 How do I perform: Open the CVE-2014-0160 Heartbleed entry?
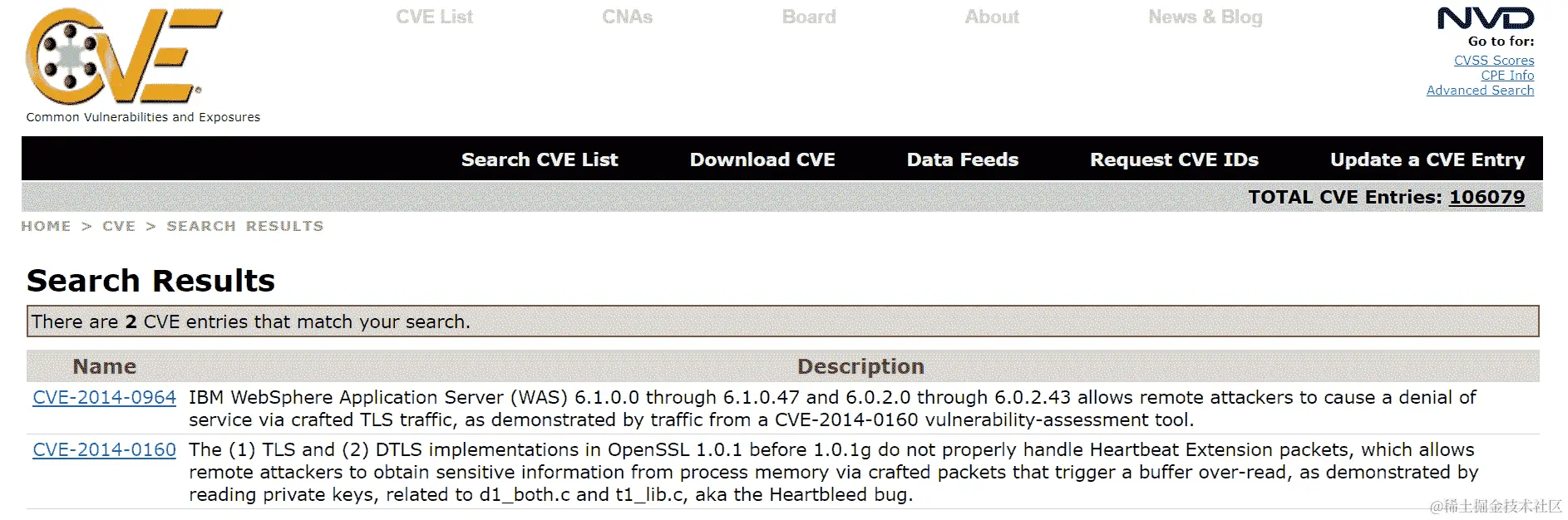pyautogui.click(x=105, y=450)
